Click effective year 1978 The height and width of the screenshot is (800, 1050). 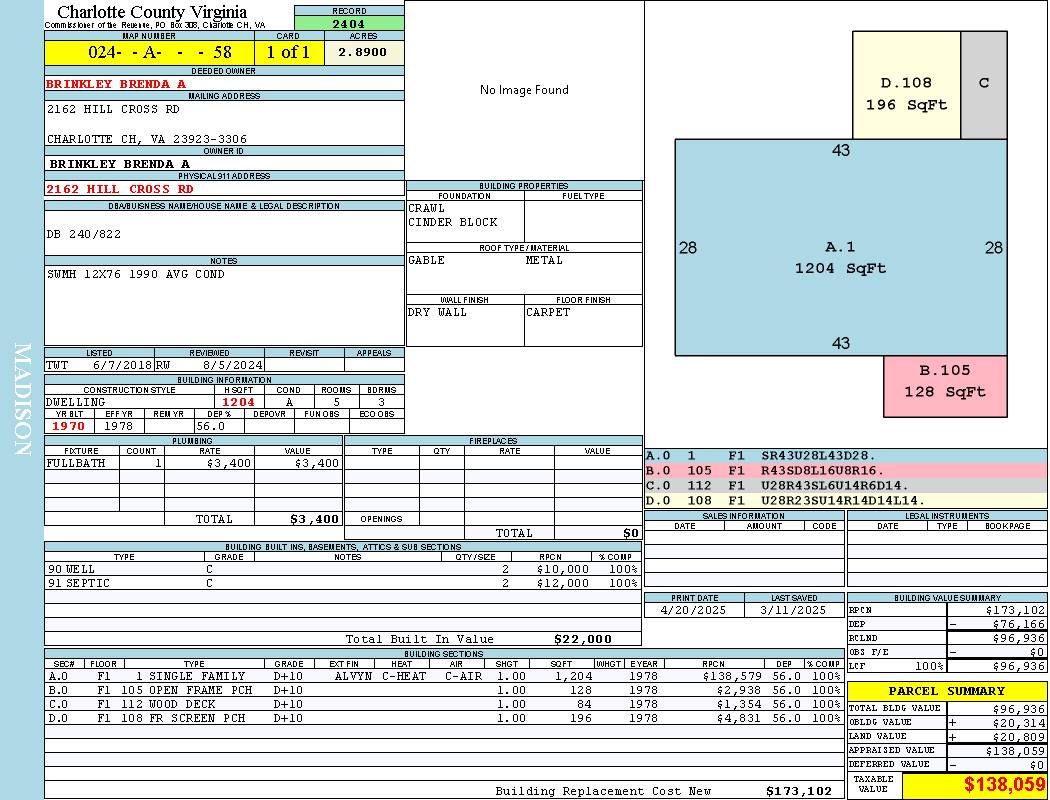[119, 426]
